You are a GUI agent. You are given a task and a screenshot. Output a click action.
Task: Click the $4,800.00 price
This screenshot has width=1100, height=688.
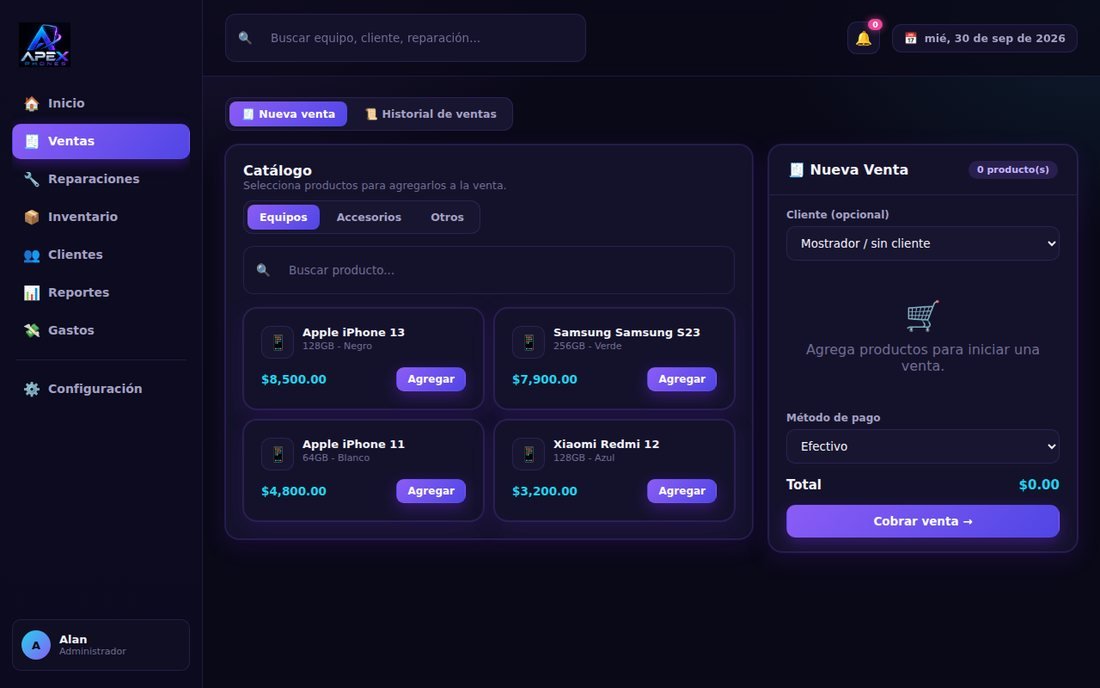tap(294, 491)
